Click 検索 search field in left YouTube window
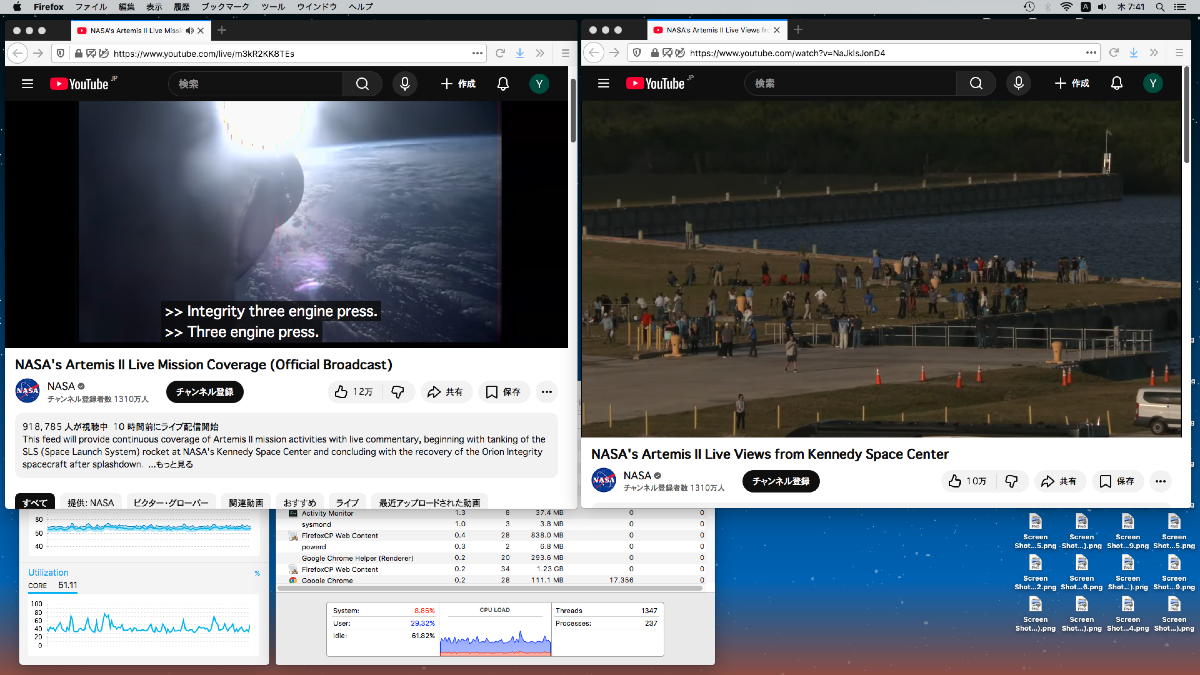The height and width of the screenshot is (675, 1200). click(x=255, y=84)
